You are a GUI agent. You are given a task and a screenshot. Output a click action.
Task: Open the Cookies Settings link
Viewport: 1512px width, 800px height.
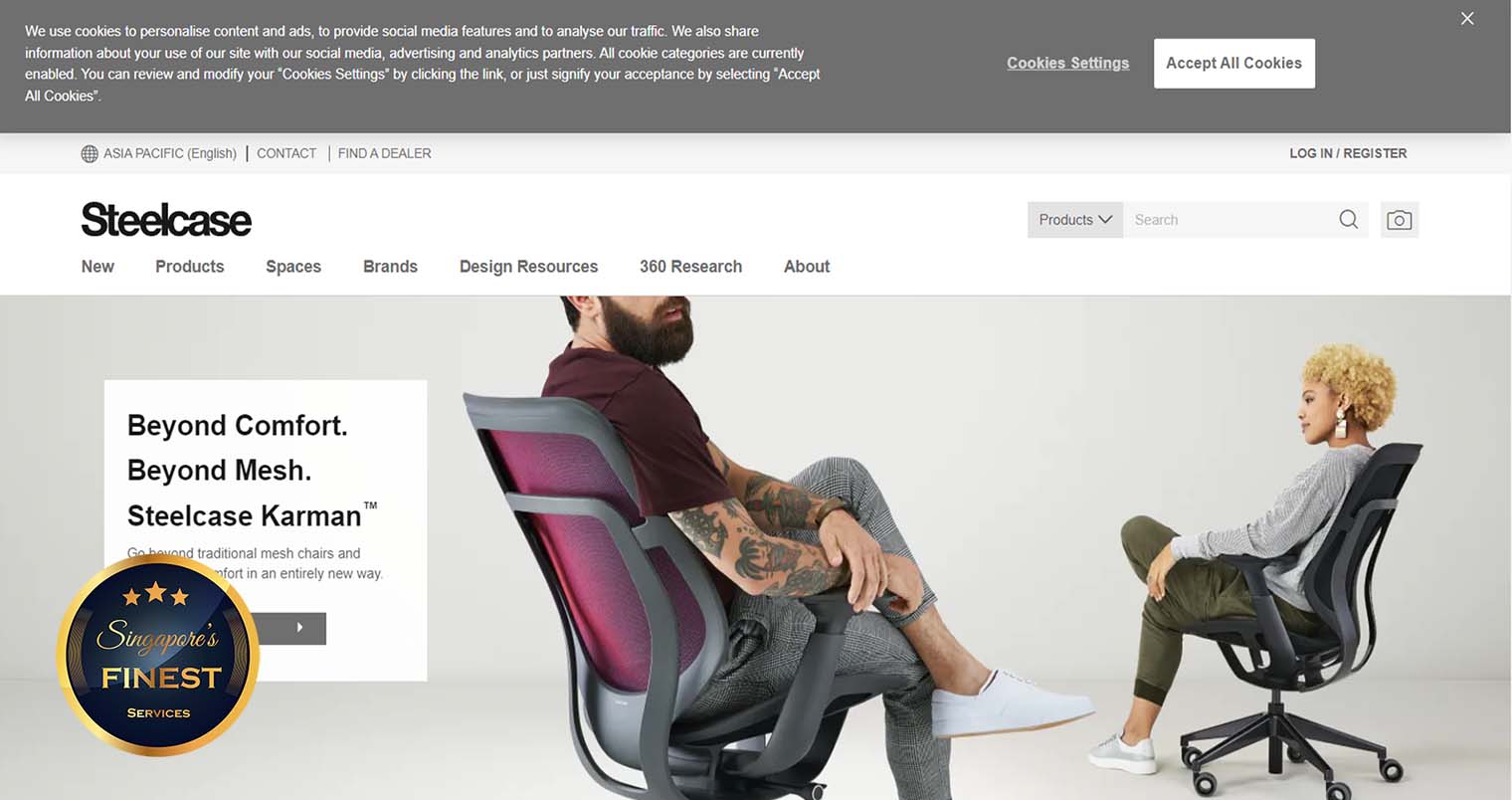tap(1067, 63)
